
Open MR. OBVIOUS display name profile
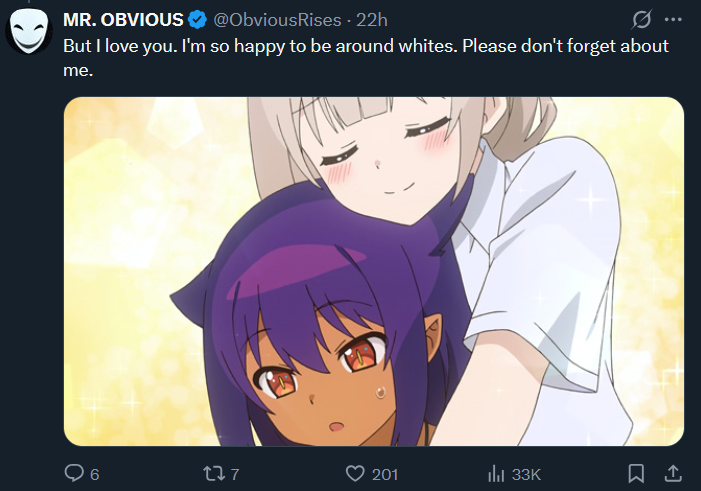coord(123,20)
